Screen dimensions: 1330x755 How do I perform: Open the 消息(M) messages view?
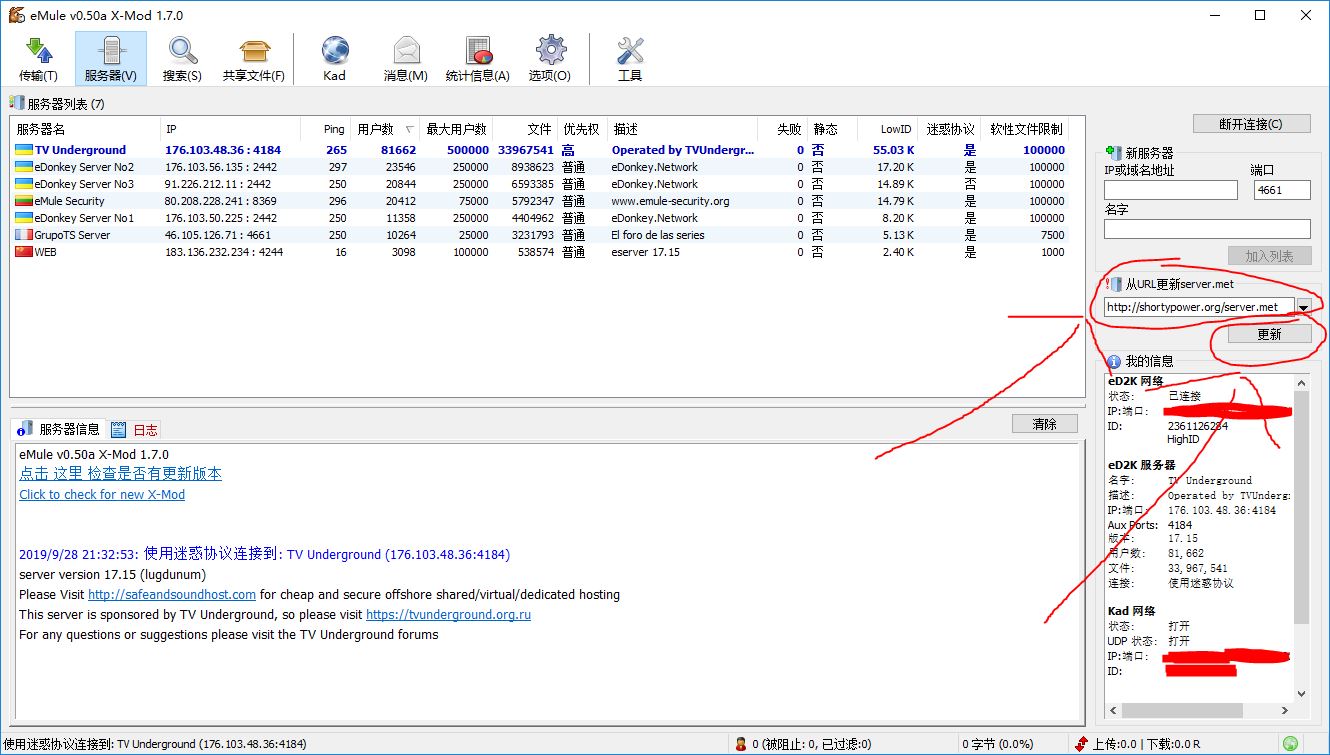point(406,58)
